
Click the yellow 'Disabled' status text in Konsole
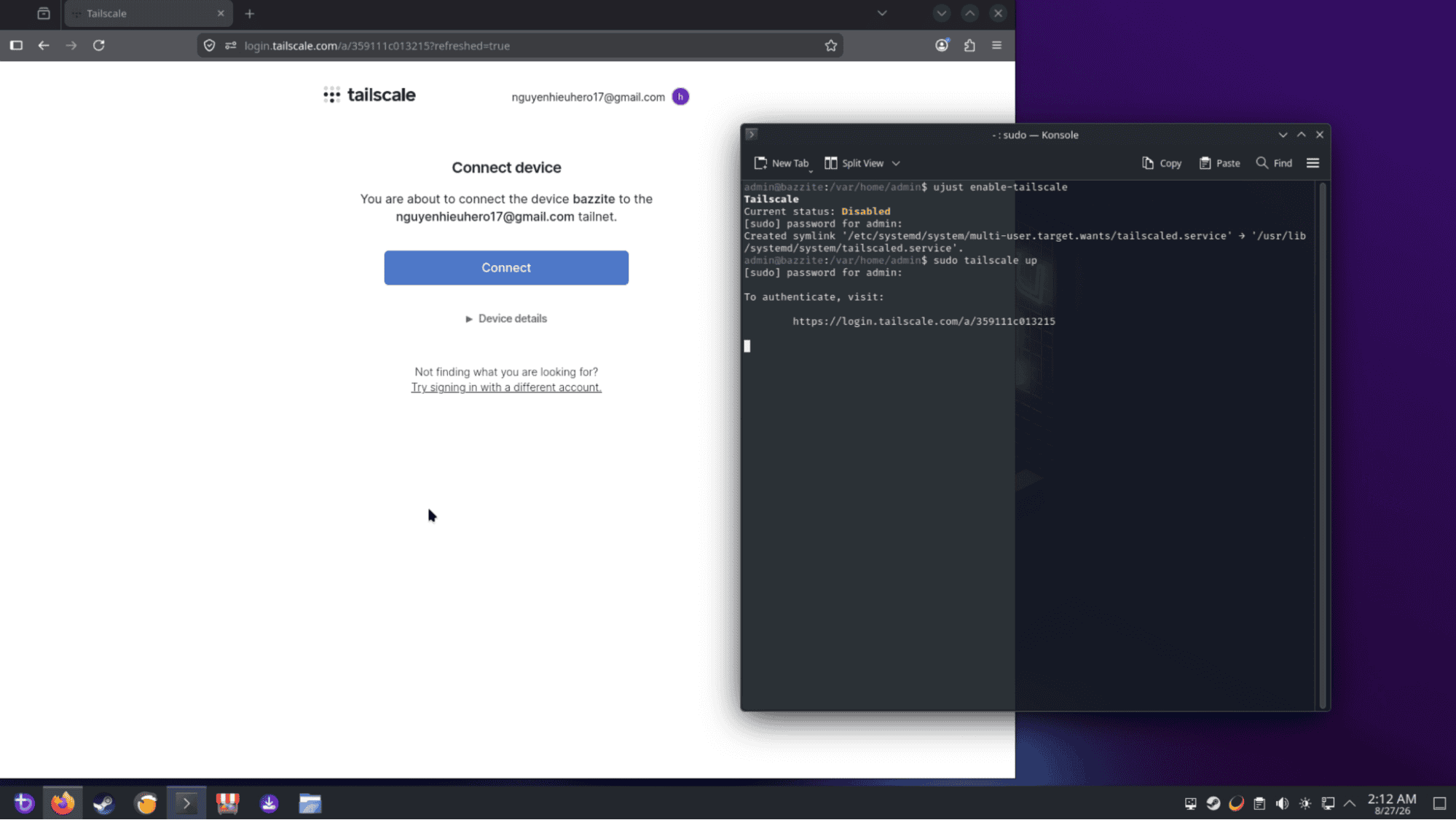866,211
